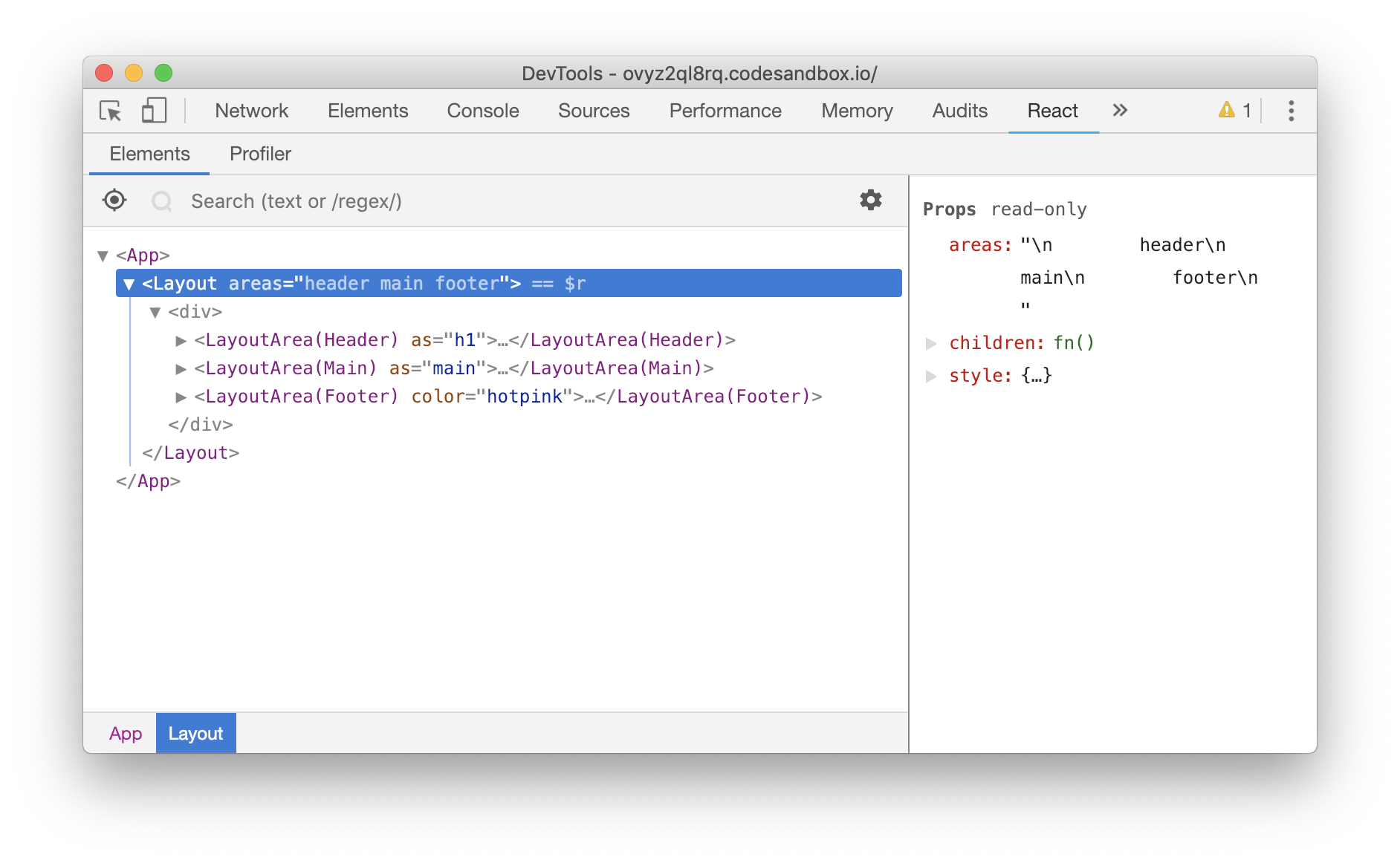Open the DevTools three-dot menu
Image resolution: width=1400 pixels, height=863 pixels.
(x=1292, y=111)
